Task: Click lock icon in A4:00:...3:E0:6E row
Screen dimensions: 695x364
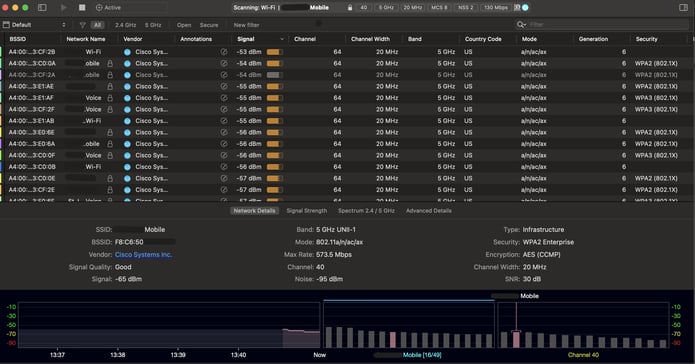Action: coord(110,132)
